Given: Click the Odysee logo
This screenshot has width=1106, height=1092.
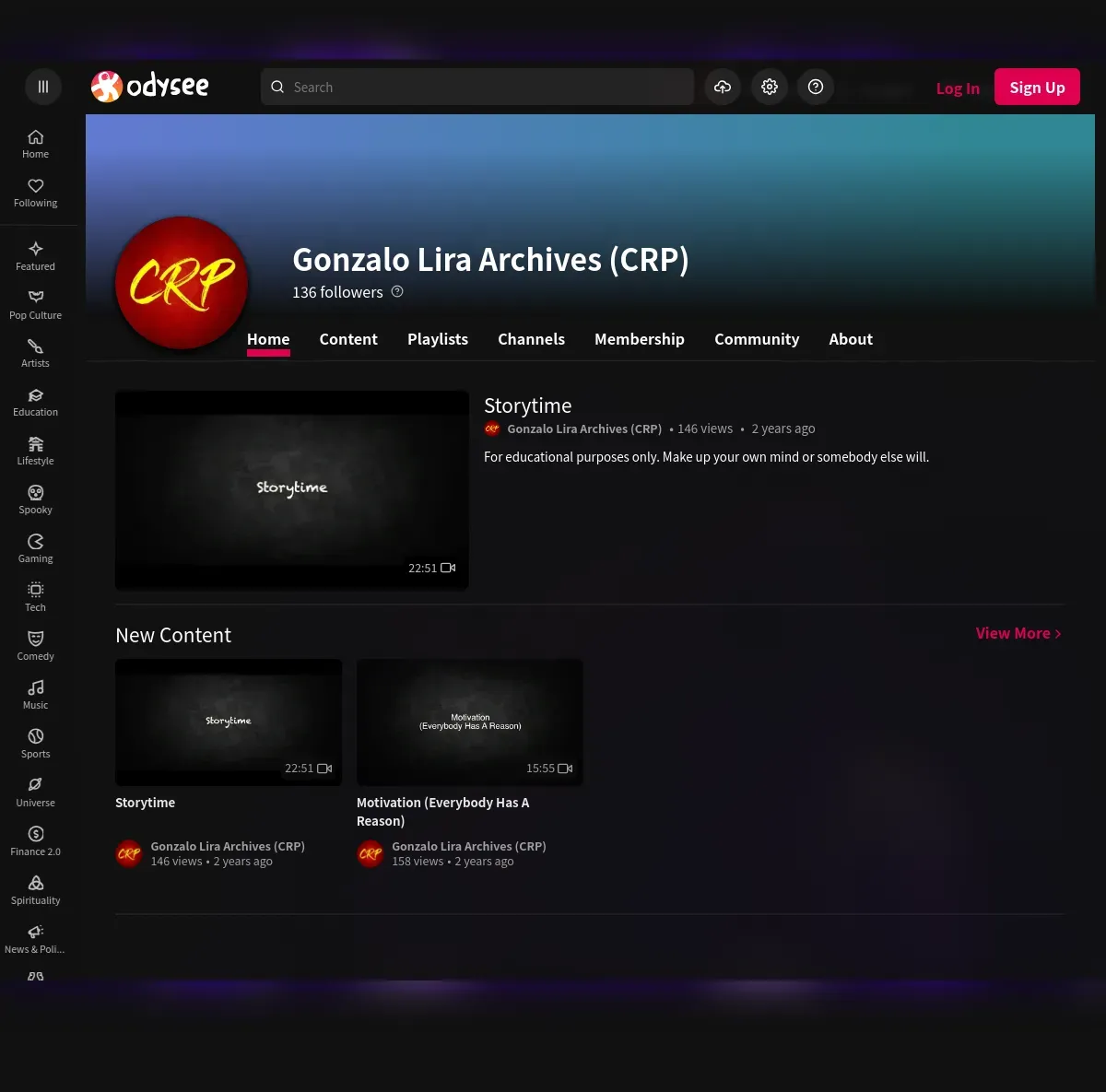Looking at the screenshot, I should 150,87.
